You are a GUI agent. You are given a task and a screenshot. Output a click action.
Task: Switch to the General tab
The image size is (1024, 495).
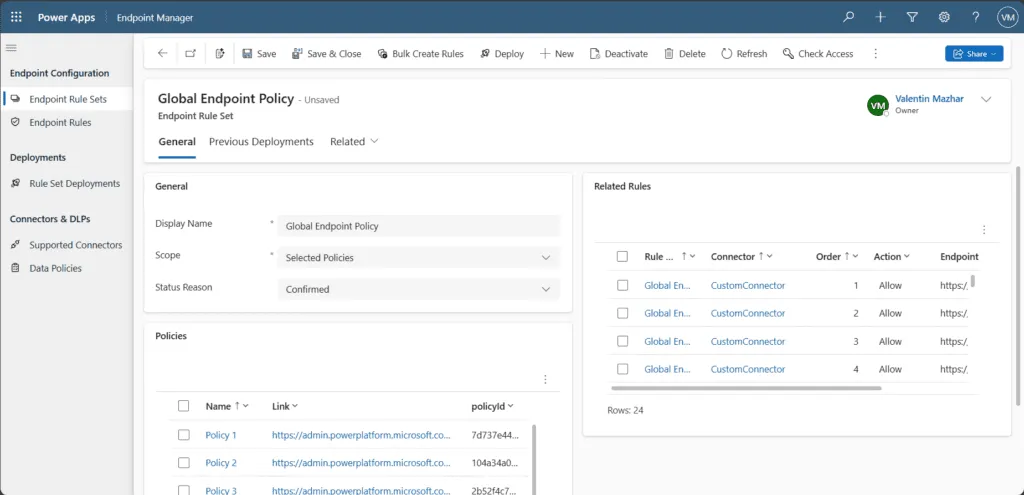point(177,142)
